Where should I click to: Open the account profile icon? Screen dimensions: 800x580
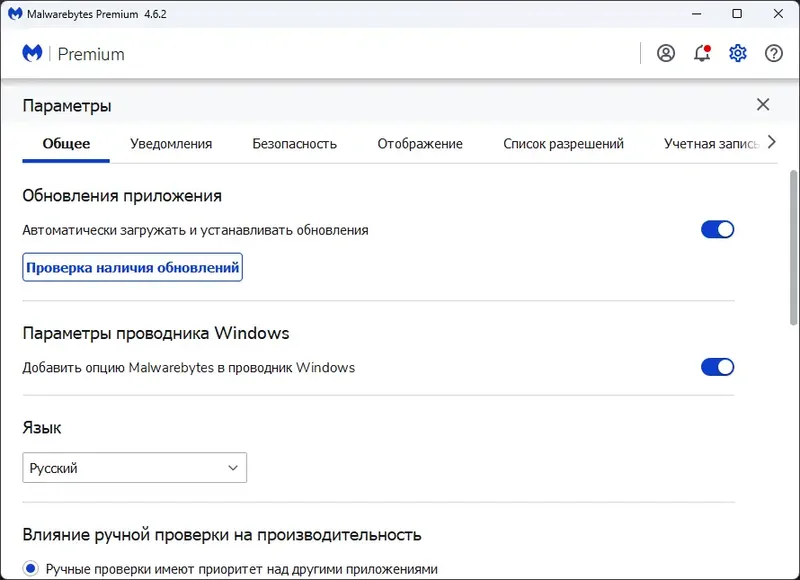pos(666,53)
